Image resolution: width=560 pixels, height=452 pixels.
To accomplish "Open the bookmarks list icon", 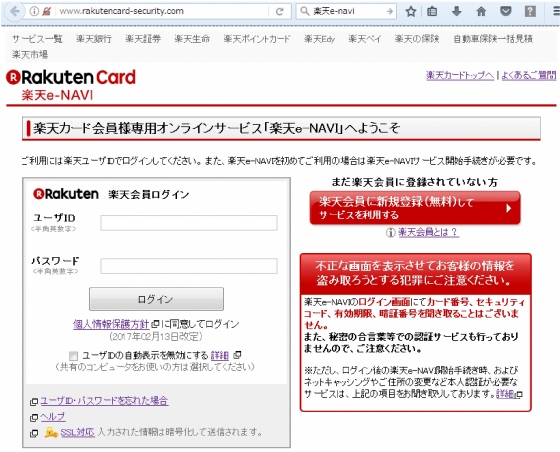I will coord(432,11).
